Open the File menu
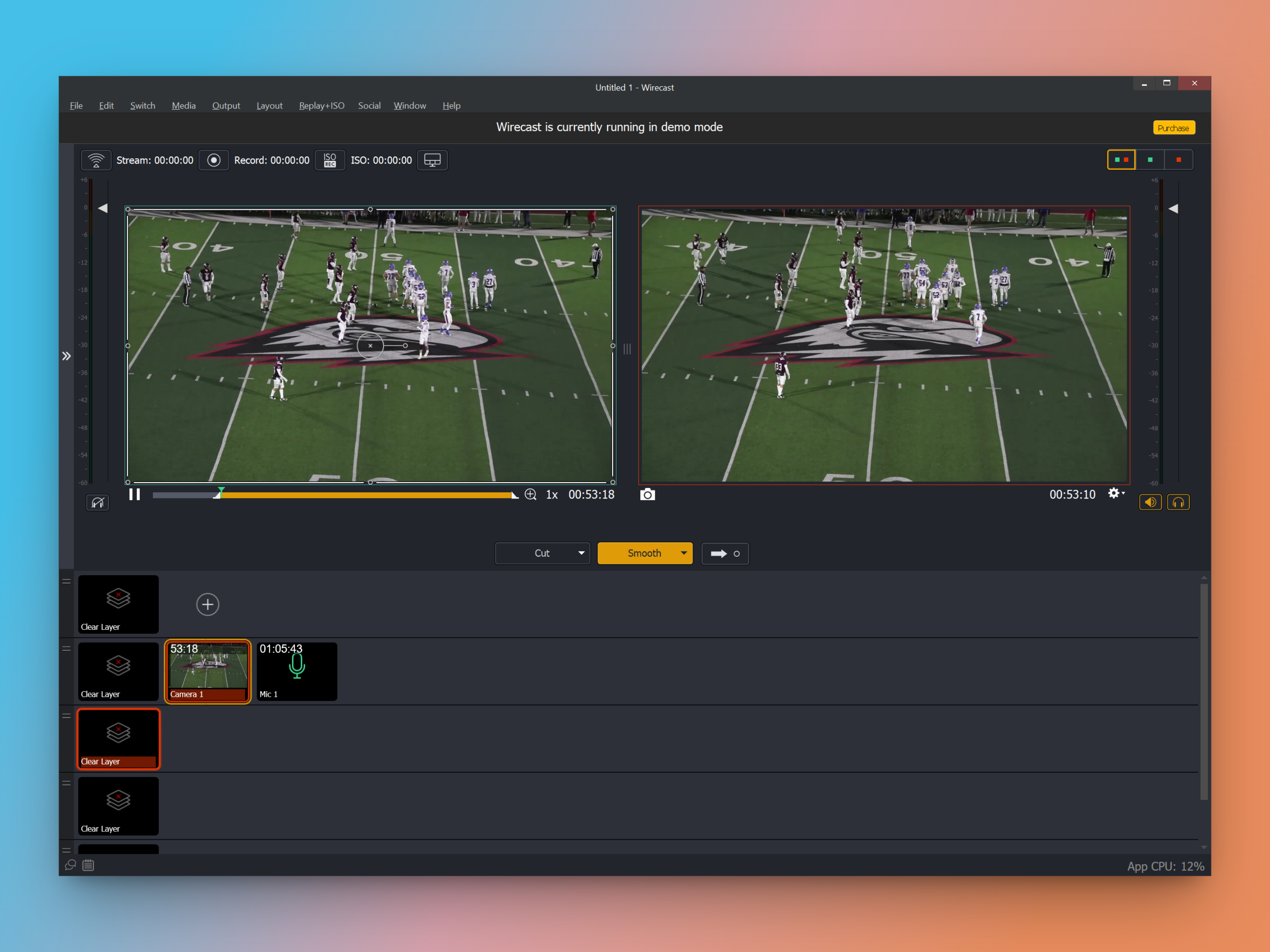Screen dimensions: 1270x952 [x=76, y=106]
